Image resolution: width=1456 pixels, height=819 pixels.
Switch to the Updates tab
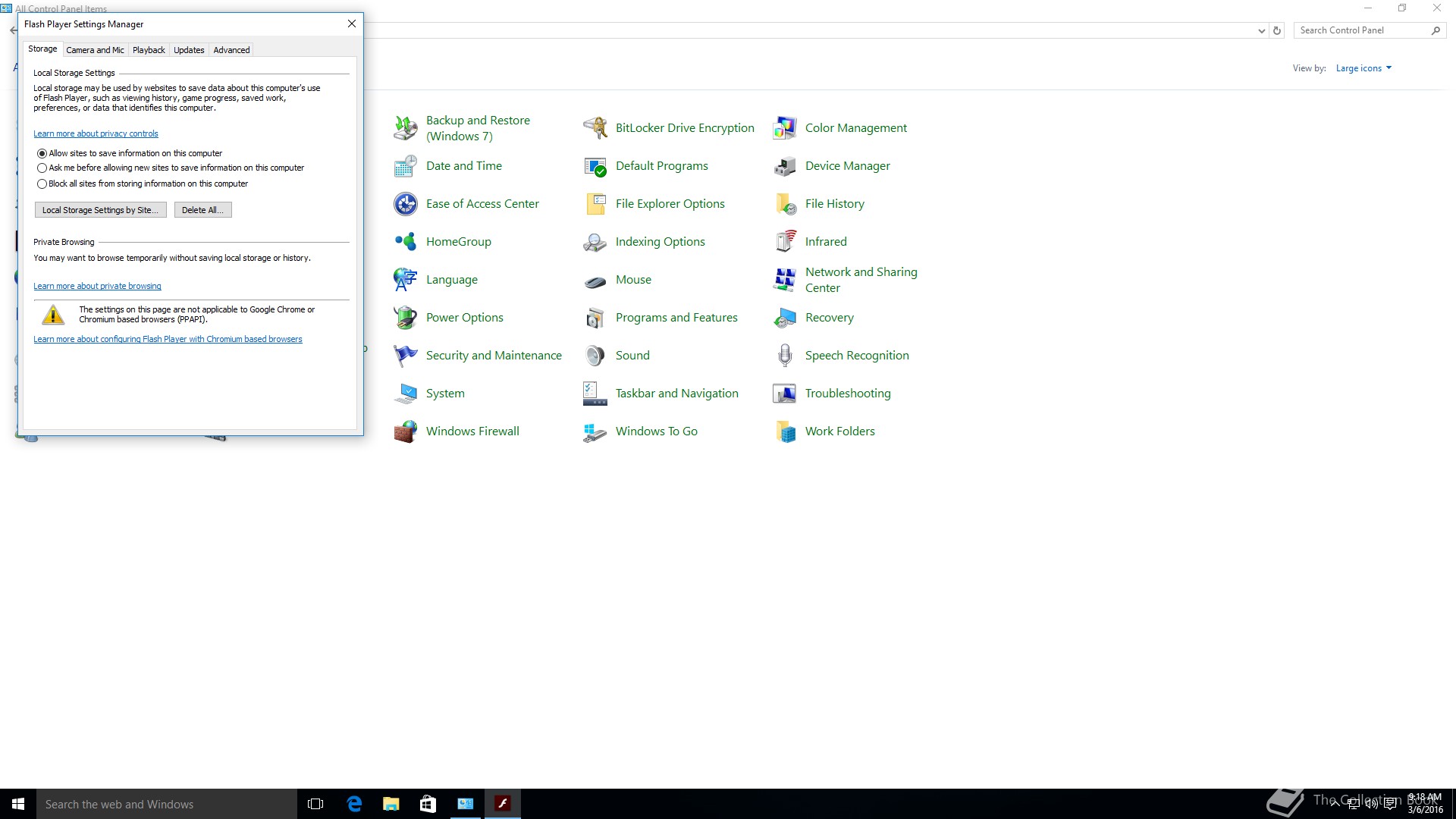189,50
